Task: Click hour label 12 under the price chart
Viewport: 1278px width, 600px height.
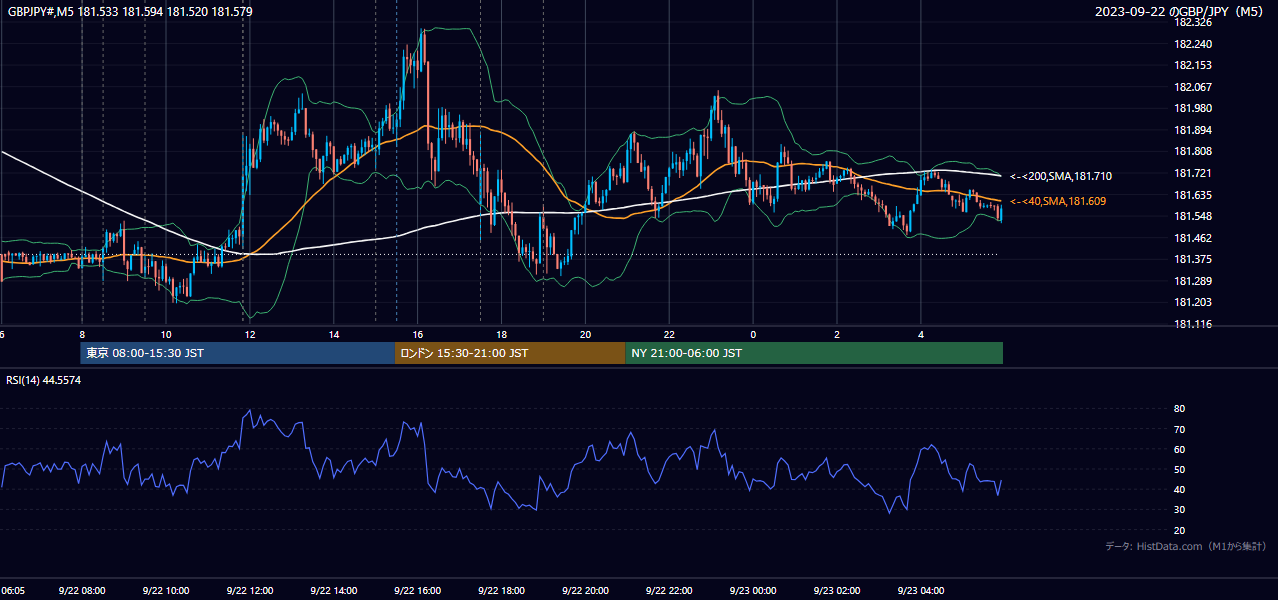Action: (x=250, y=334)
